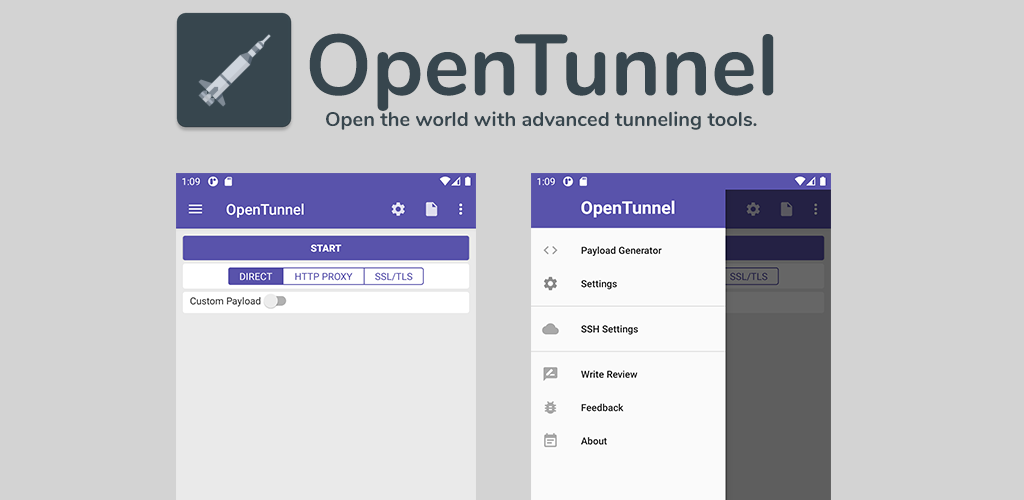Open the three-dot overflow menu on left screen
The width and height of the screenshot is (1024, 500).
pyautogui.click(x=460, y=210)
